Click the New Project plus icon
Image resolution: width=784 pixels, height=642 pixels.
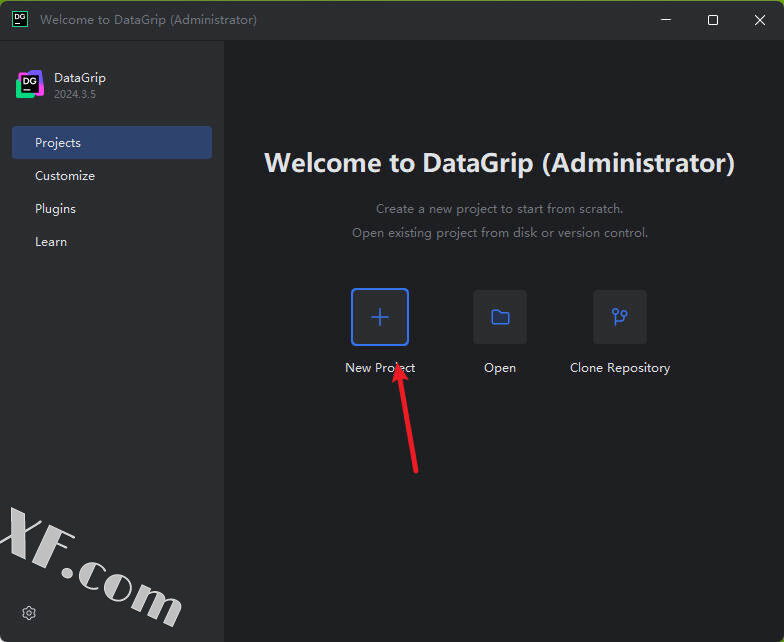coord(380,317)
